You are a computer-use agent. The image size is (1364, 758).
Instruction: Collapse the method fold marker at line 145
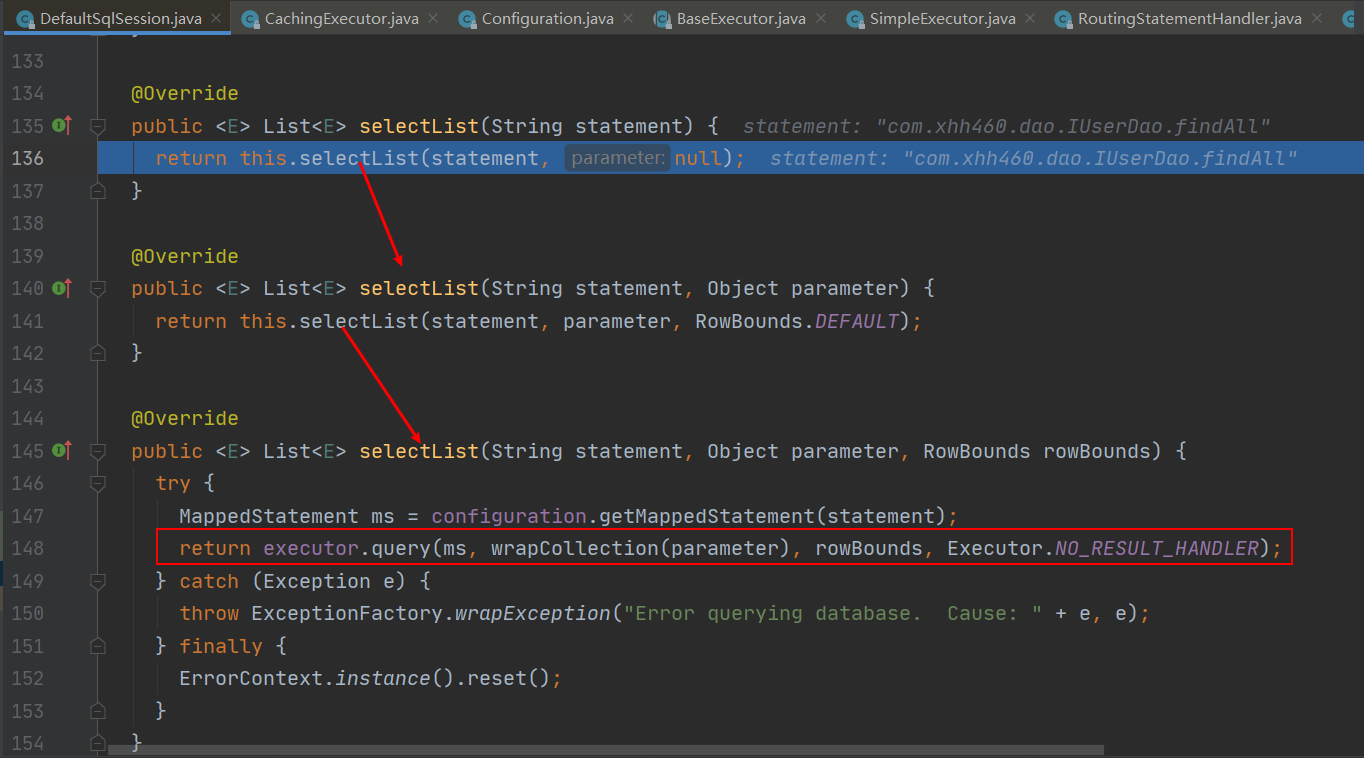pyautogui.click(x=97, y=452)
